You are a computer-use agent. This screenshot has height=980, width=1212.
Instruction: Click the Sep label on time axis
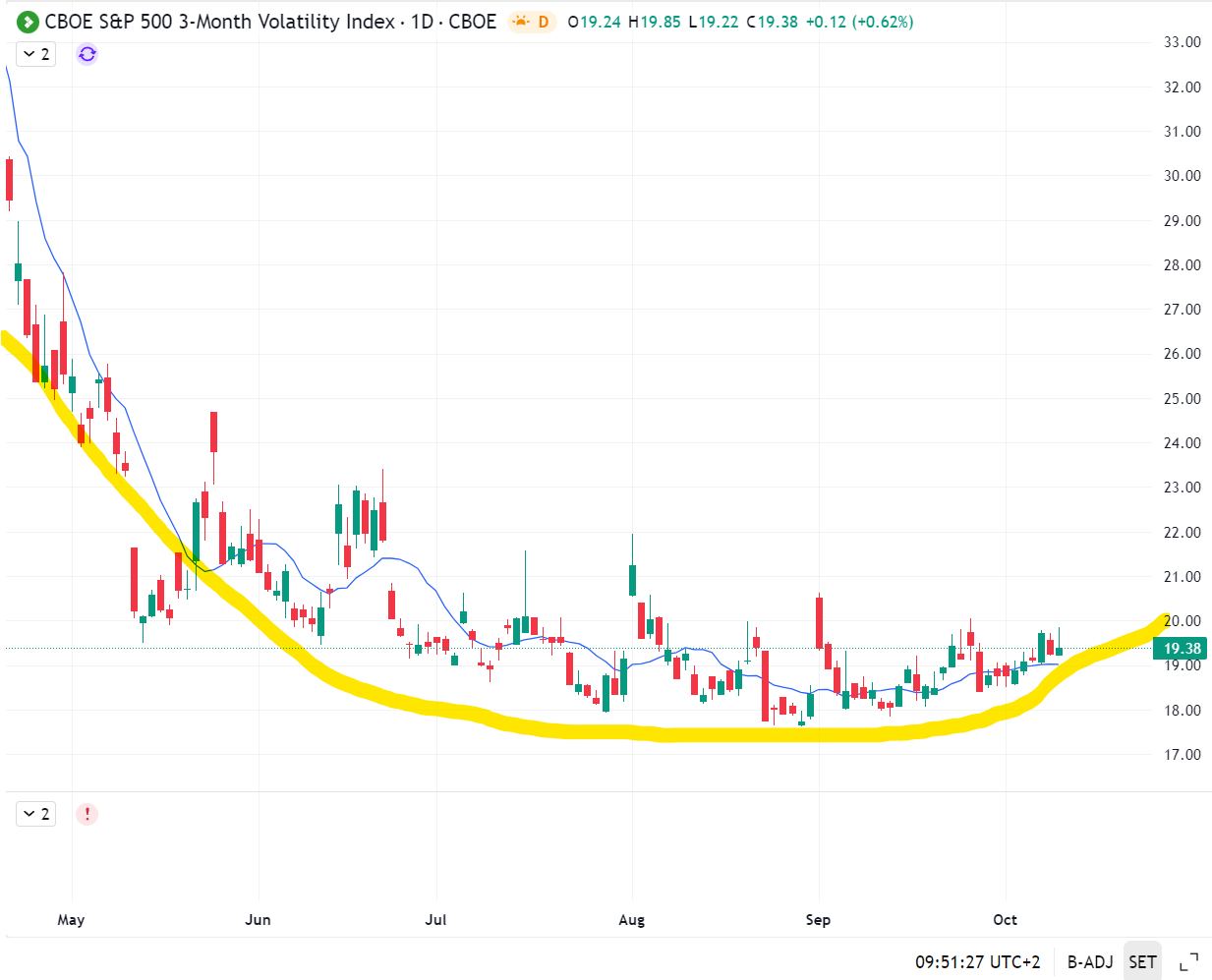pos(818,920)
